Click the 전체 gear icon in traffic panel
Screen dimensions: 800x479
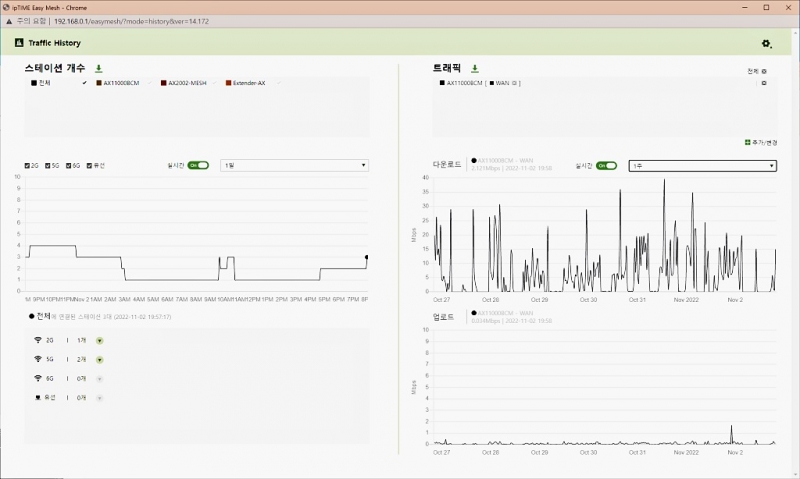click(x=764, y=72)
